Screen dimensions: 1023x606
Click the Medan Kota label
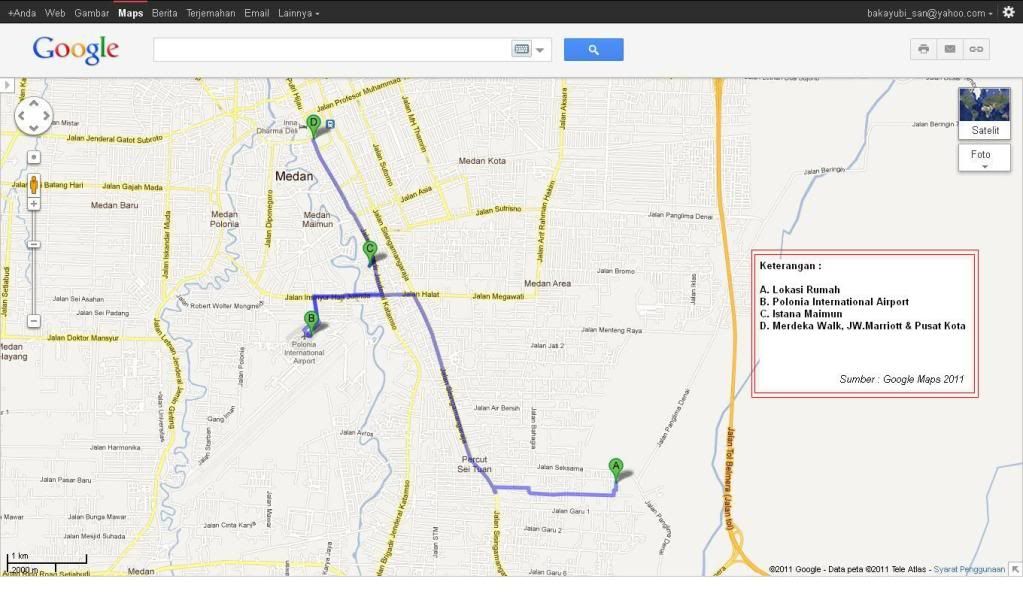pyautogui.click(x=482, y=160)
